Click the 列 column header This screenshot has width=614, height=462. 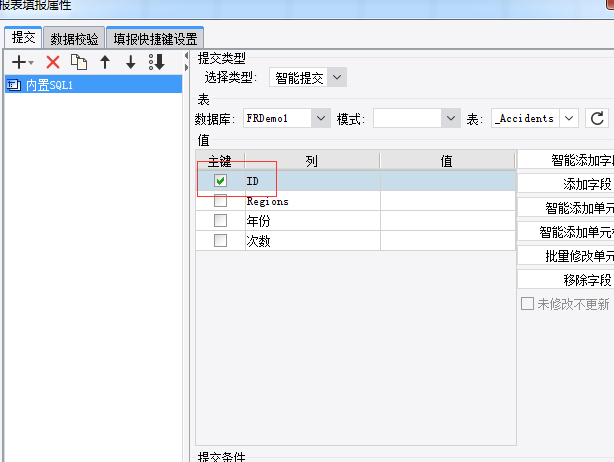(x=312, y=161)
